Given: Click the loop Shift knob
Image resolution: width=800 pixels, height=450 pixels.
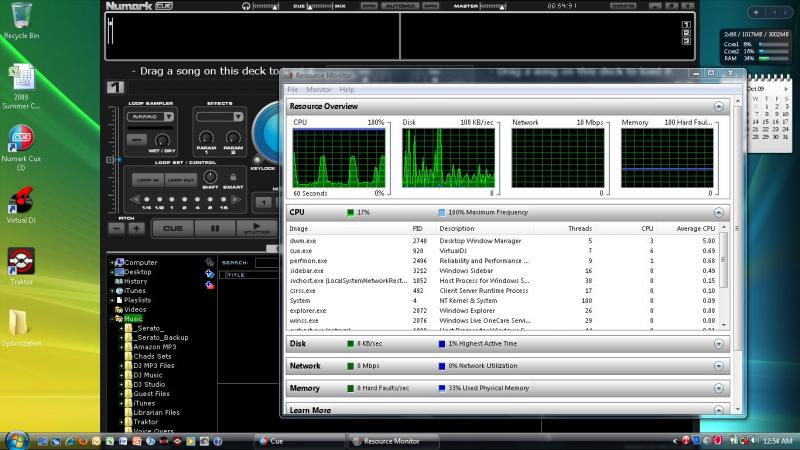Looking at the screenshot, I should (x=210, y=177).
